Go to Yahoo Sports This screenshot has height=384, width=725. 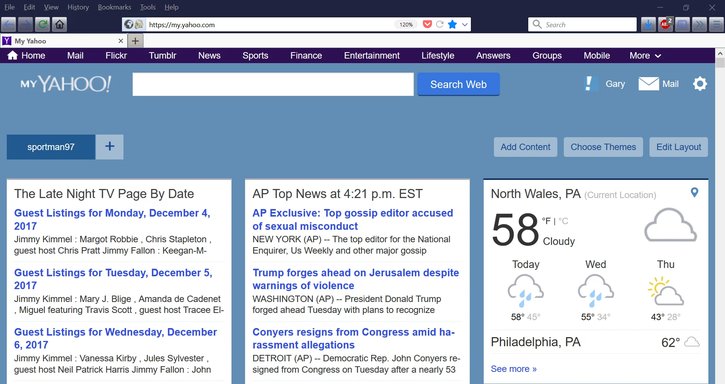pos(255,56)
